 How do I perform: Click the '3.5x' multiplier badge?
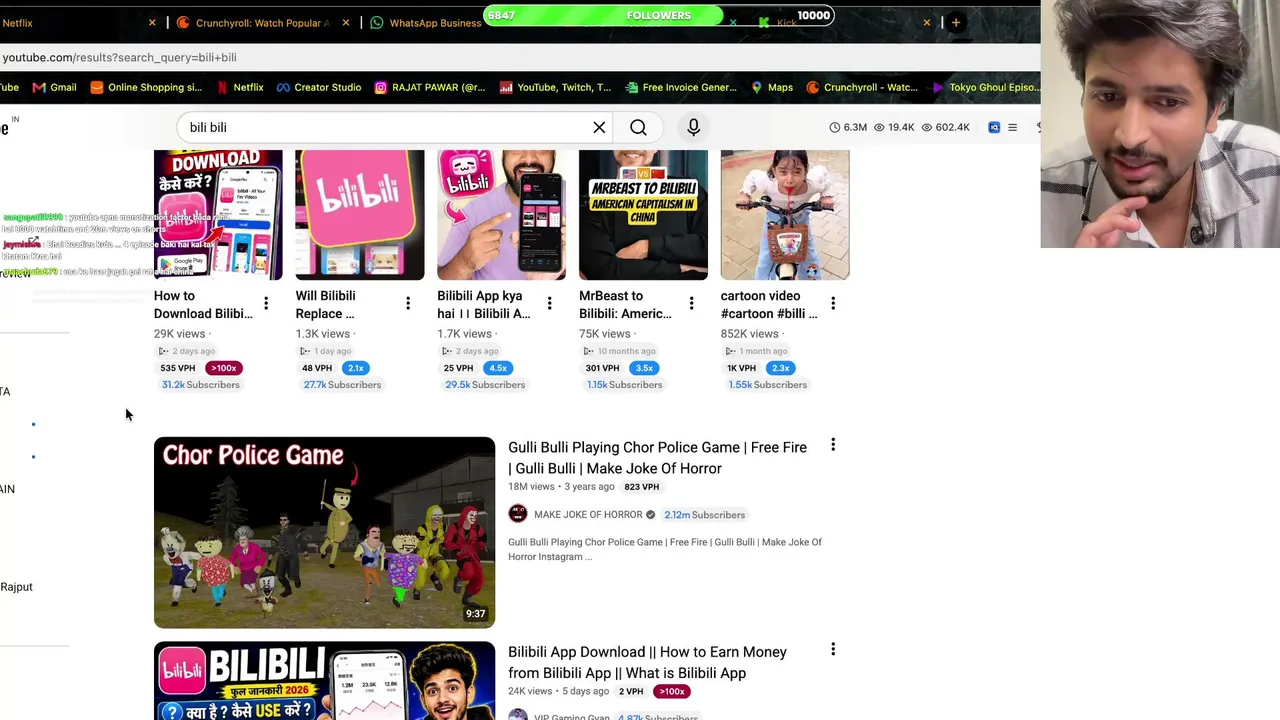[x=644, y=368]
